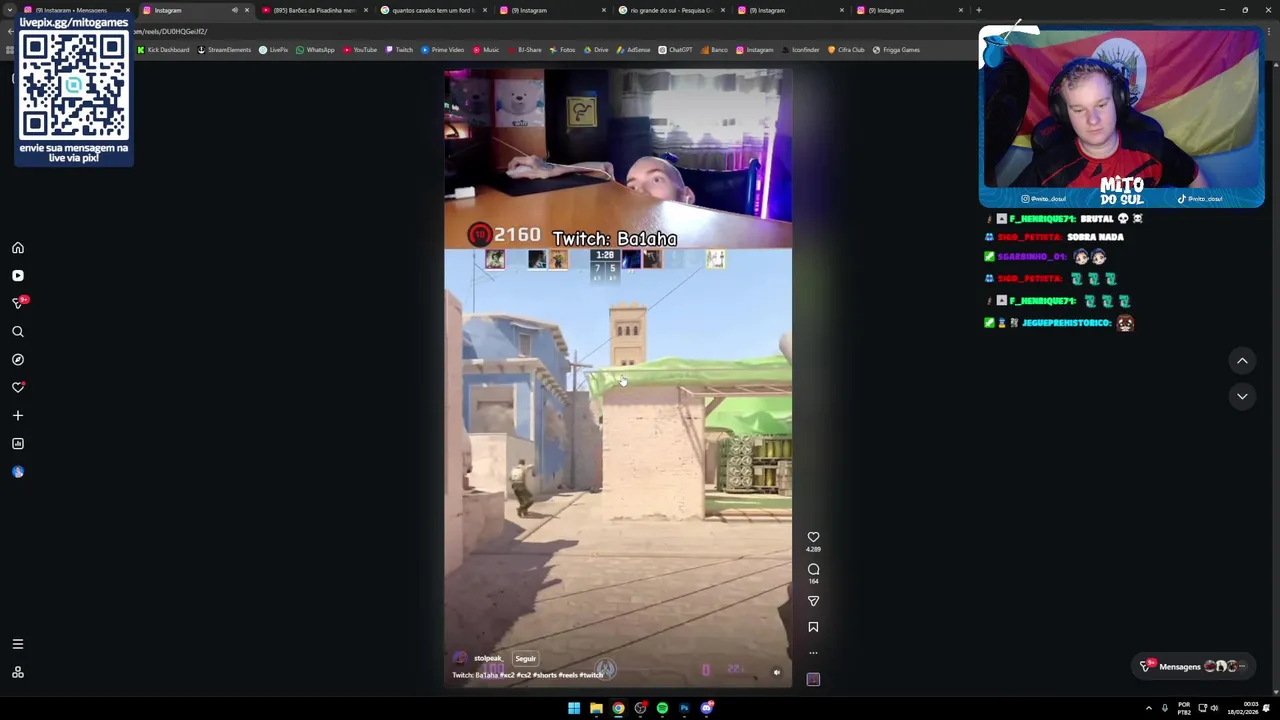Open the BJ-Share bookmark
Image resolution: width=1280 pixels, height=720 pixels.
point(524,50)
